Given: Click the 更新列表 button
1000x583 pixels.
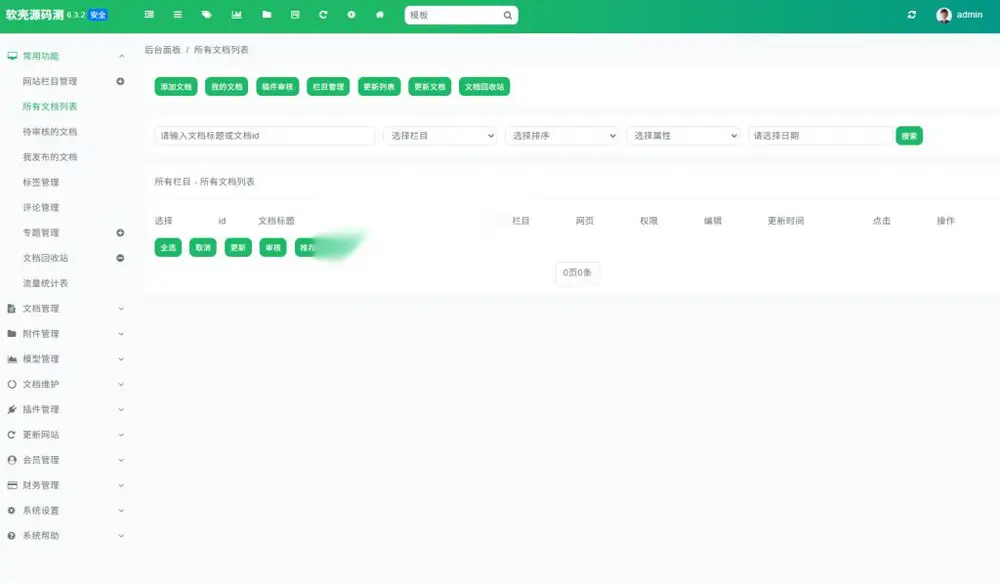Looking at the screenshot, I should tap(379, 87).
